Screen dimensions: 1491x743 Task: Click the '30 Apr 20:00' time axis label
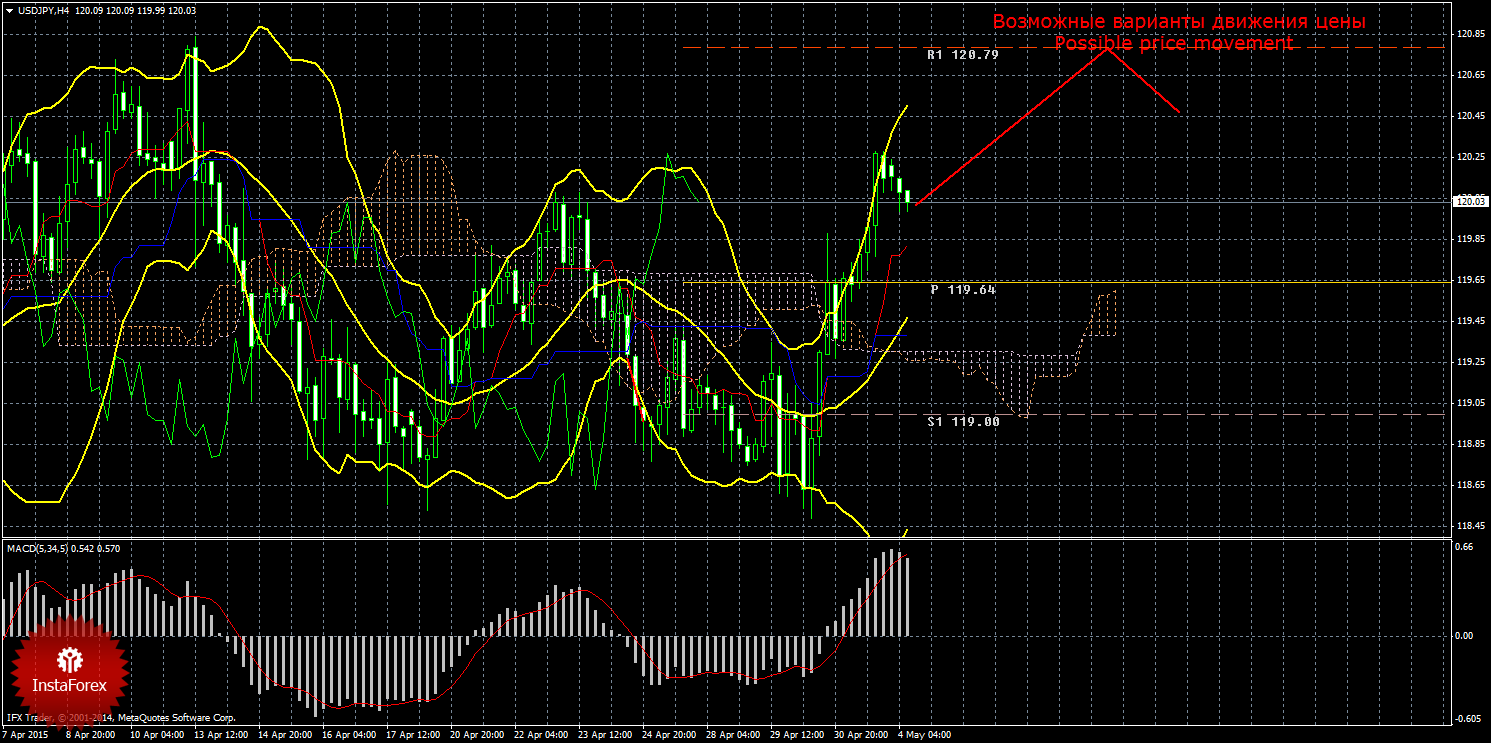point(861,735)
